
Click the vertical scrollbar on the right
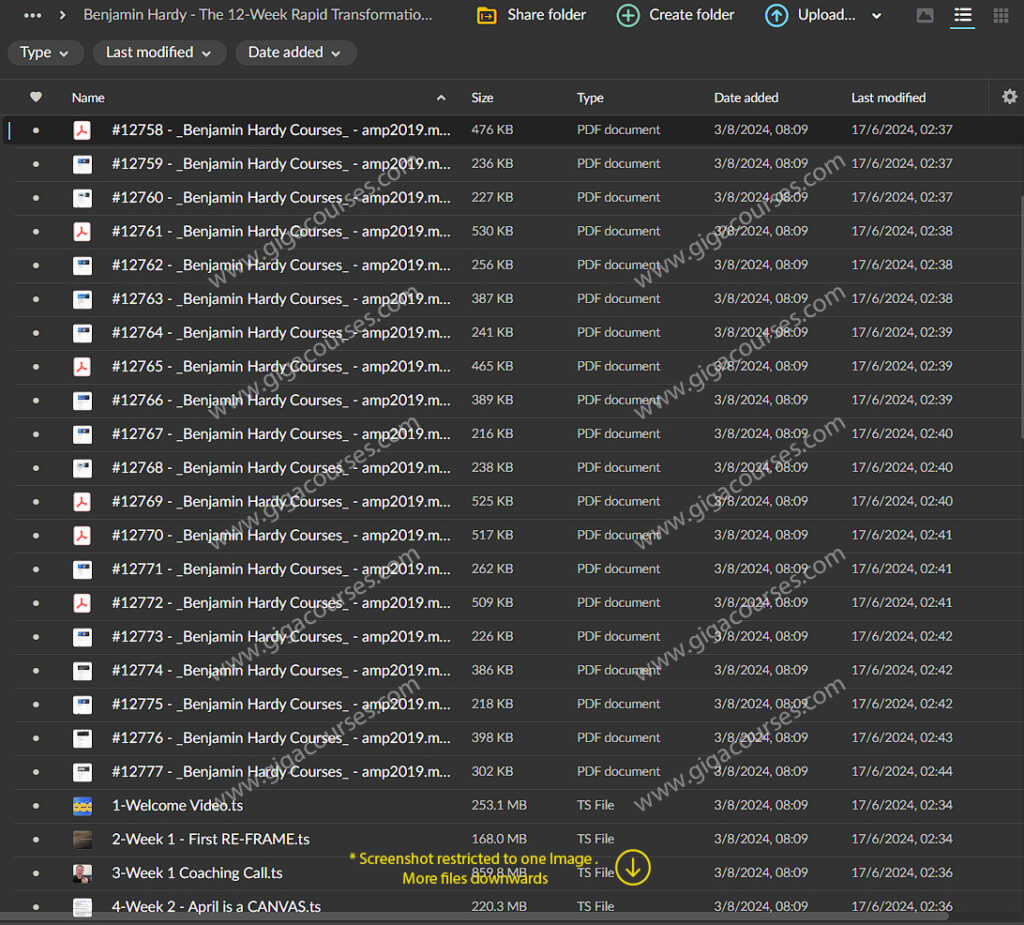click(x=1019, y=300)
